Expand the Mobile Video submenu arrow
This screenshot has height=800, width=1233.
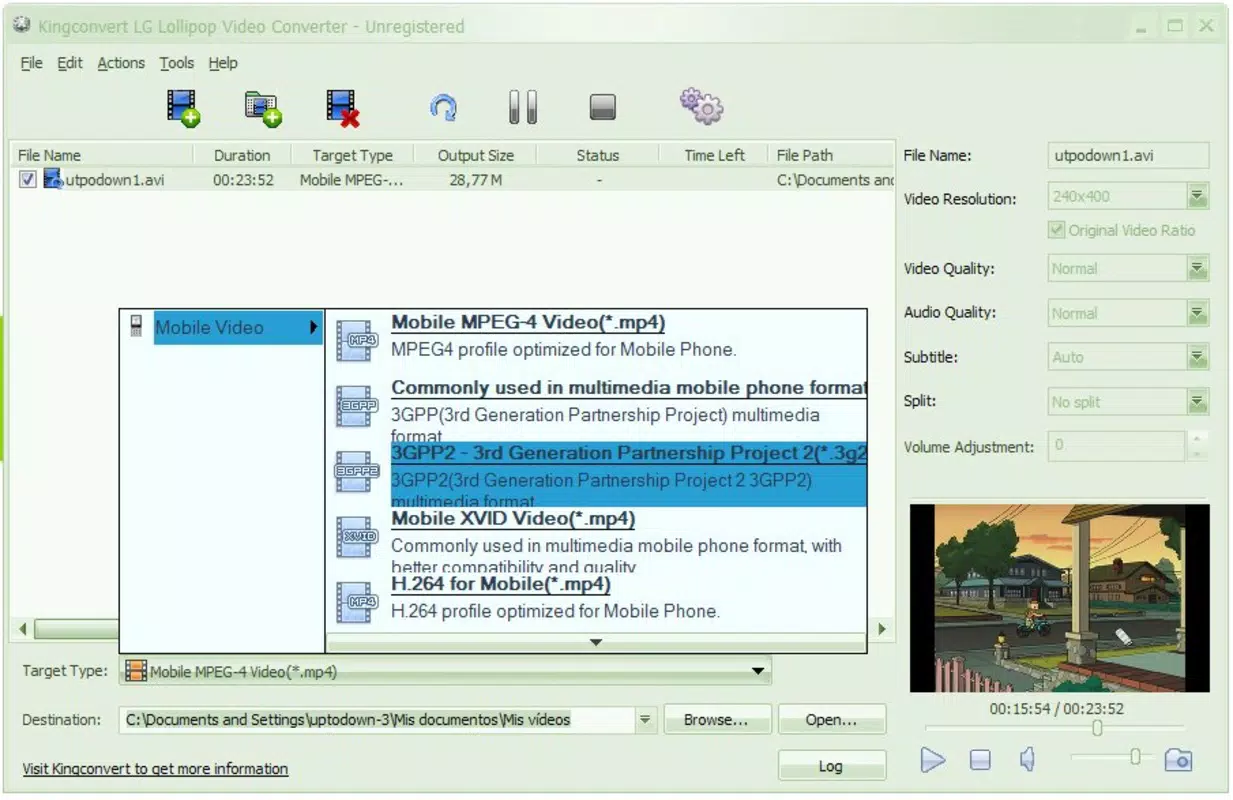coord(313,327)
